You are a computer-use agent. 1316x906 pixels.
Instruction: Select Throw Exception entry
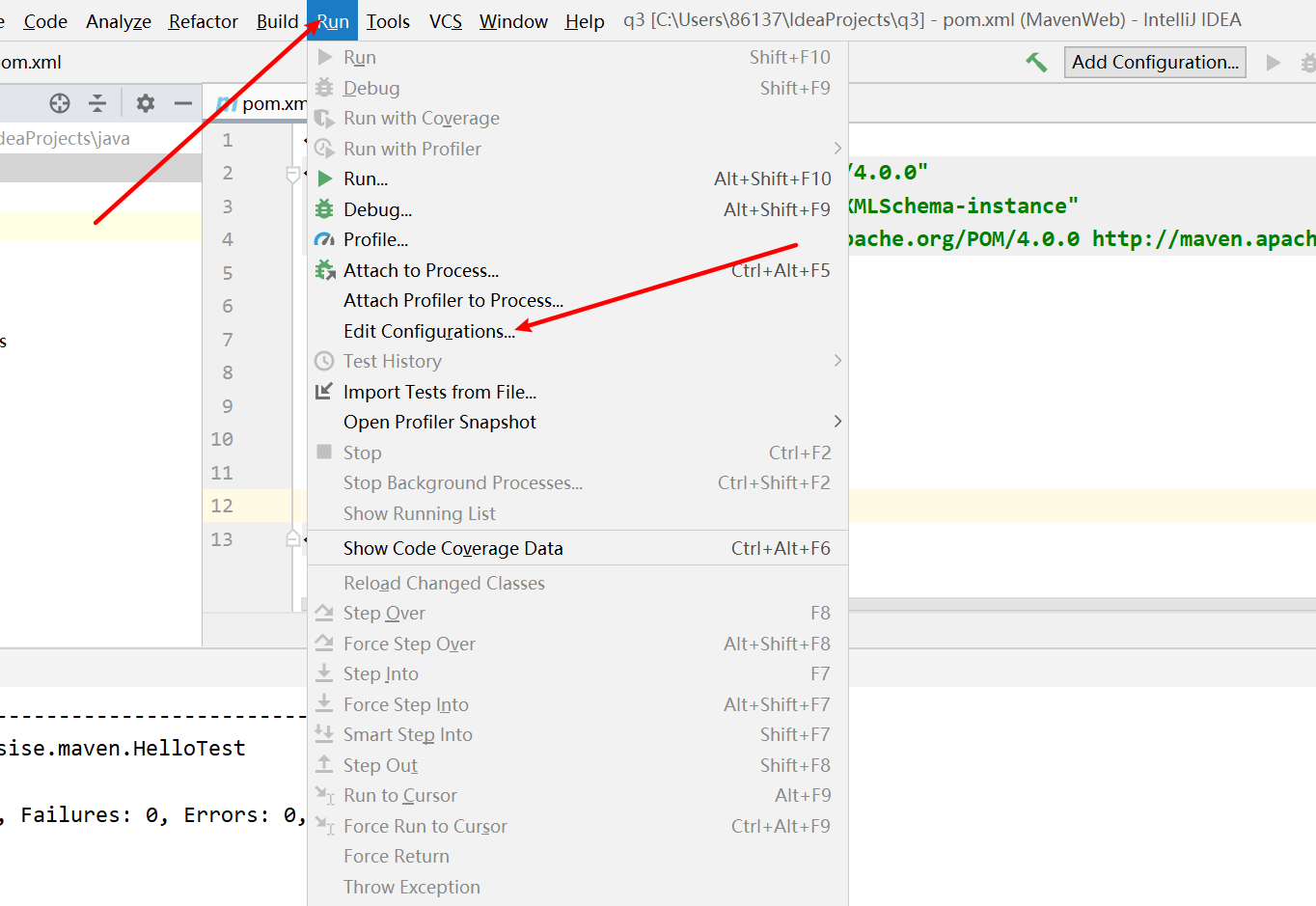pyautogui.click(x=578, y=887)
